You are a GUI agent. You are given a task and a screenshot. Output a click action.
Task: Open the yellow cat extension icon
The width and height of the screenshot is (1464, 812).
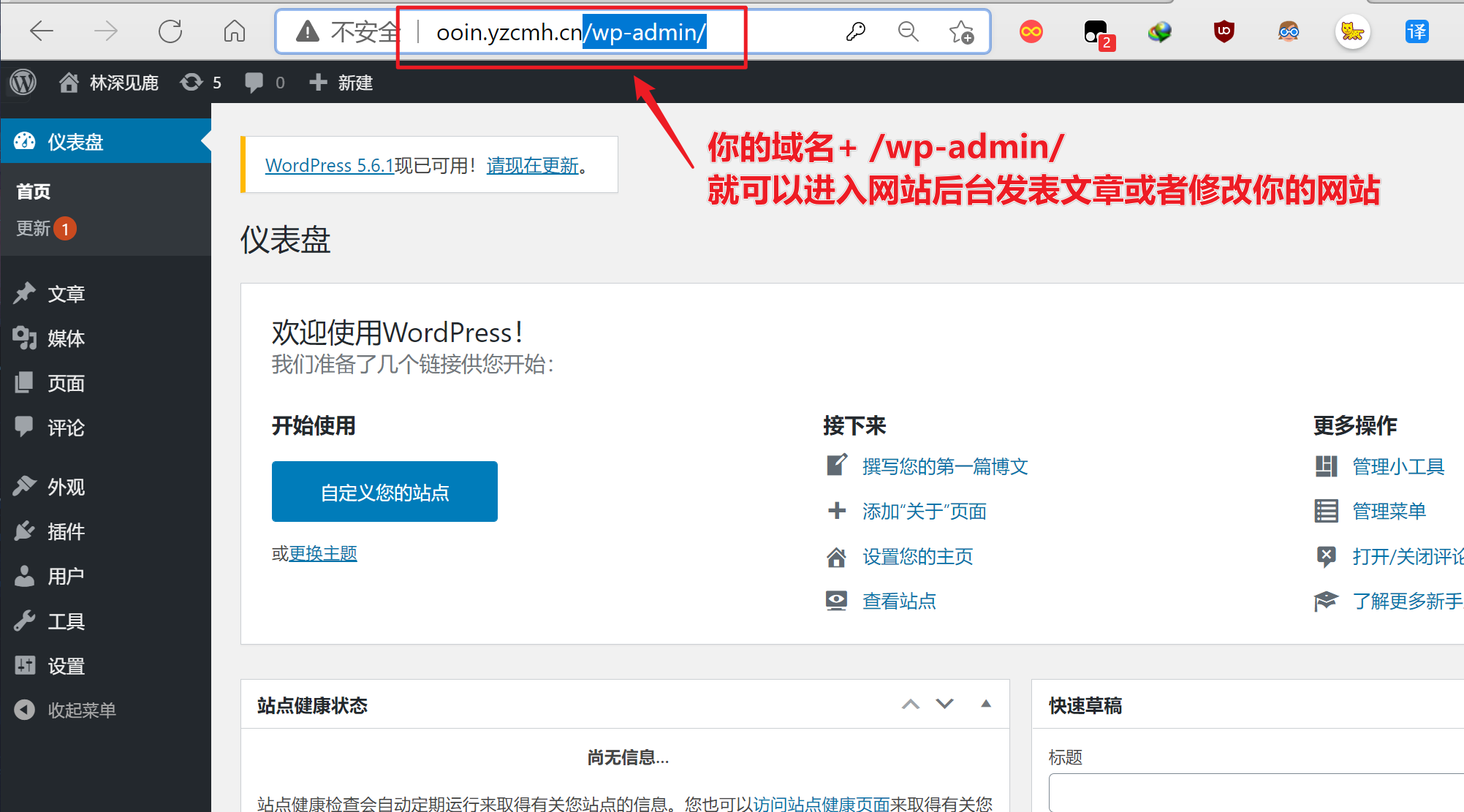point(1353,31)
